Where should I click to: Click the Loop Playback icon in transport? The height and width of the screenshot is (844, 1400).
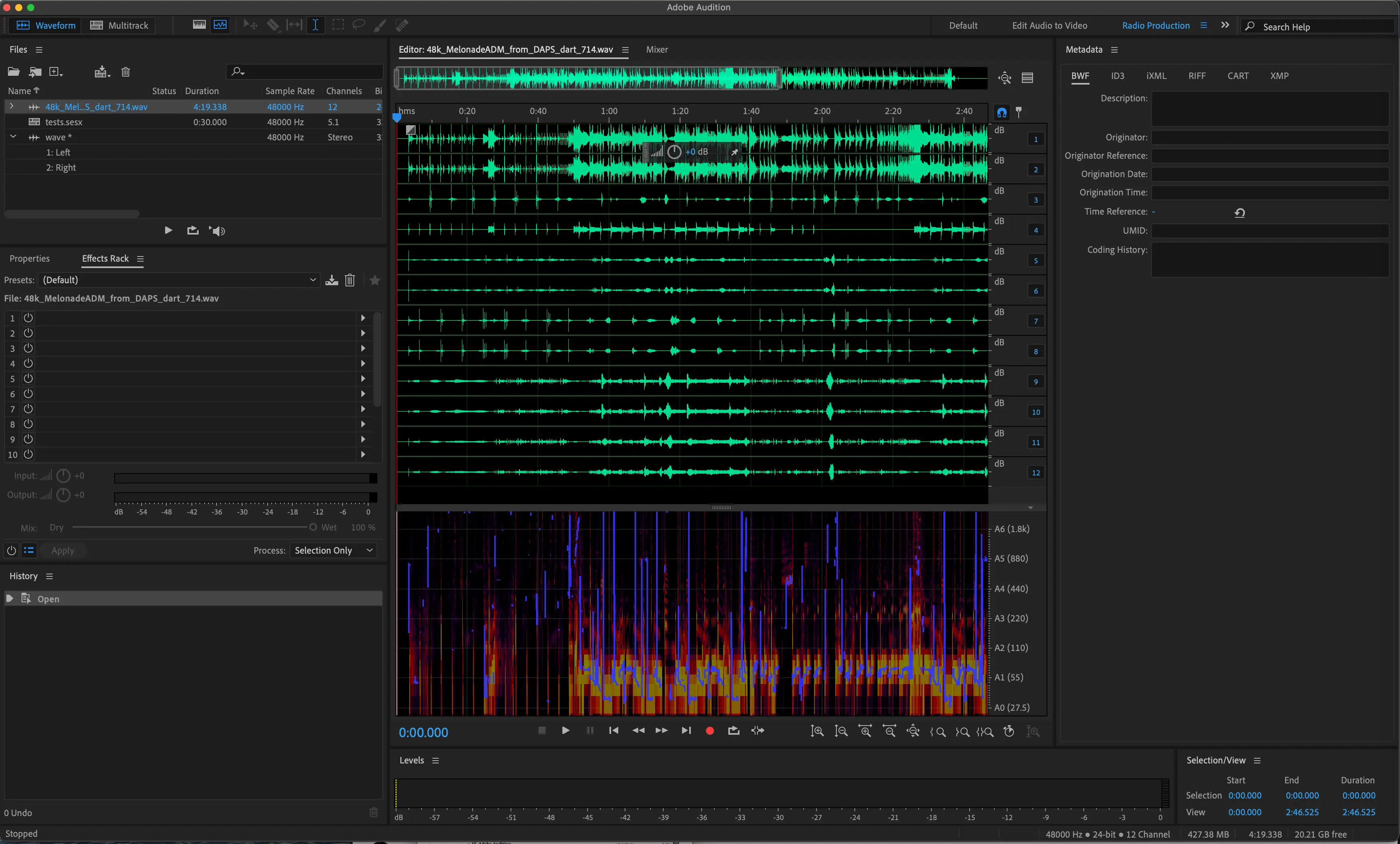(734, 731)
